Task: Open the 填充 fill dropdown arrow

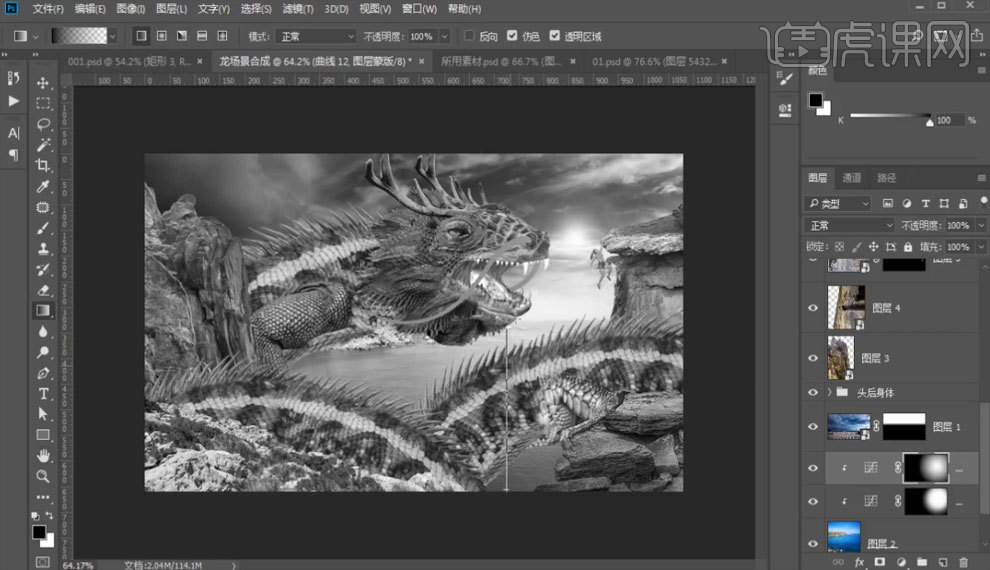Action: (981, 247)
